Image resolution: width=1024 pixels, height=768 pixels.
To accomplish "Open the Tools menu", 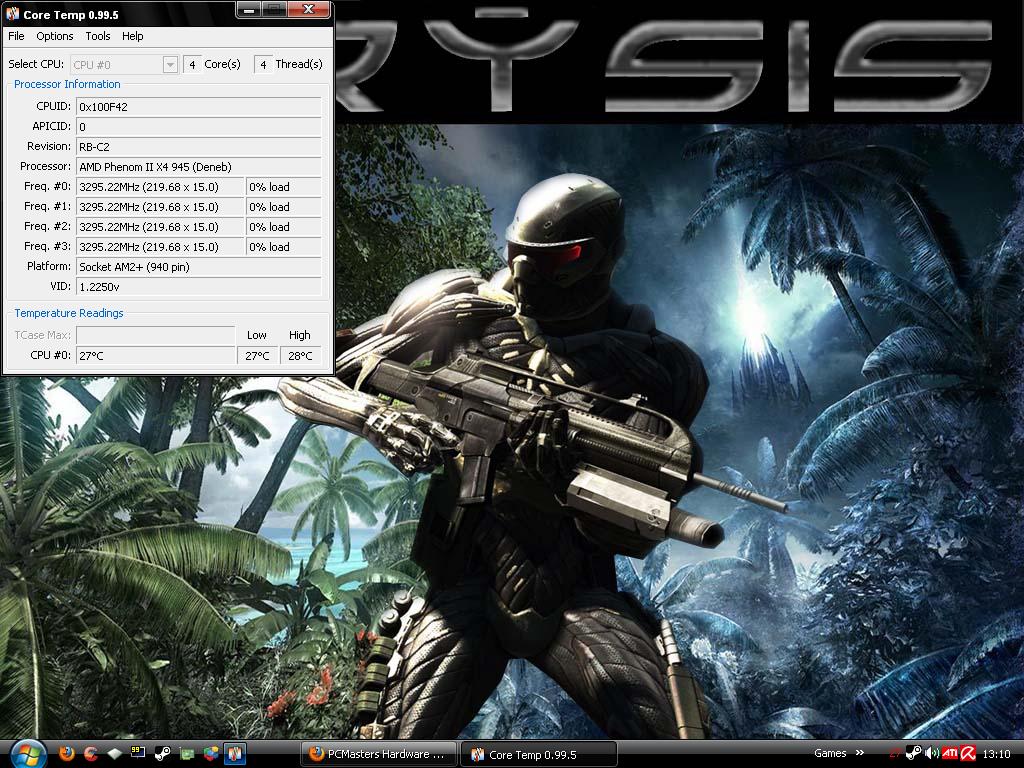I will [x=98, y=36].
